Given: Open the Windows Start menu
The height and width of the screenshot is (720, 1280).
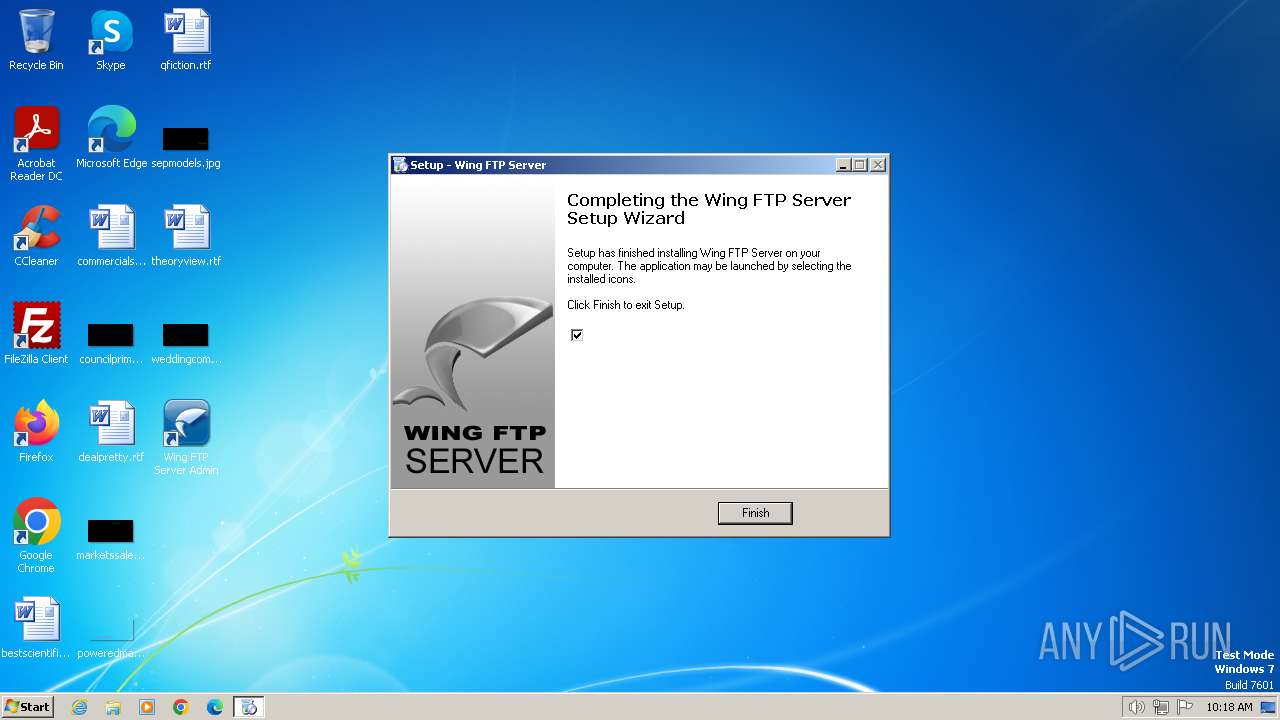Looking at the screenshot, I should (27, 706).
